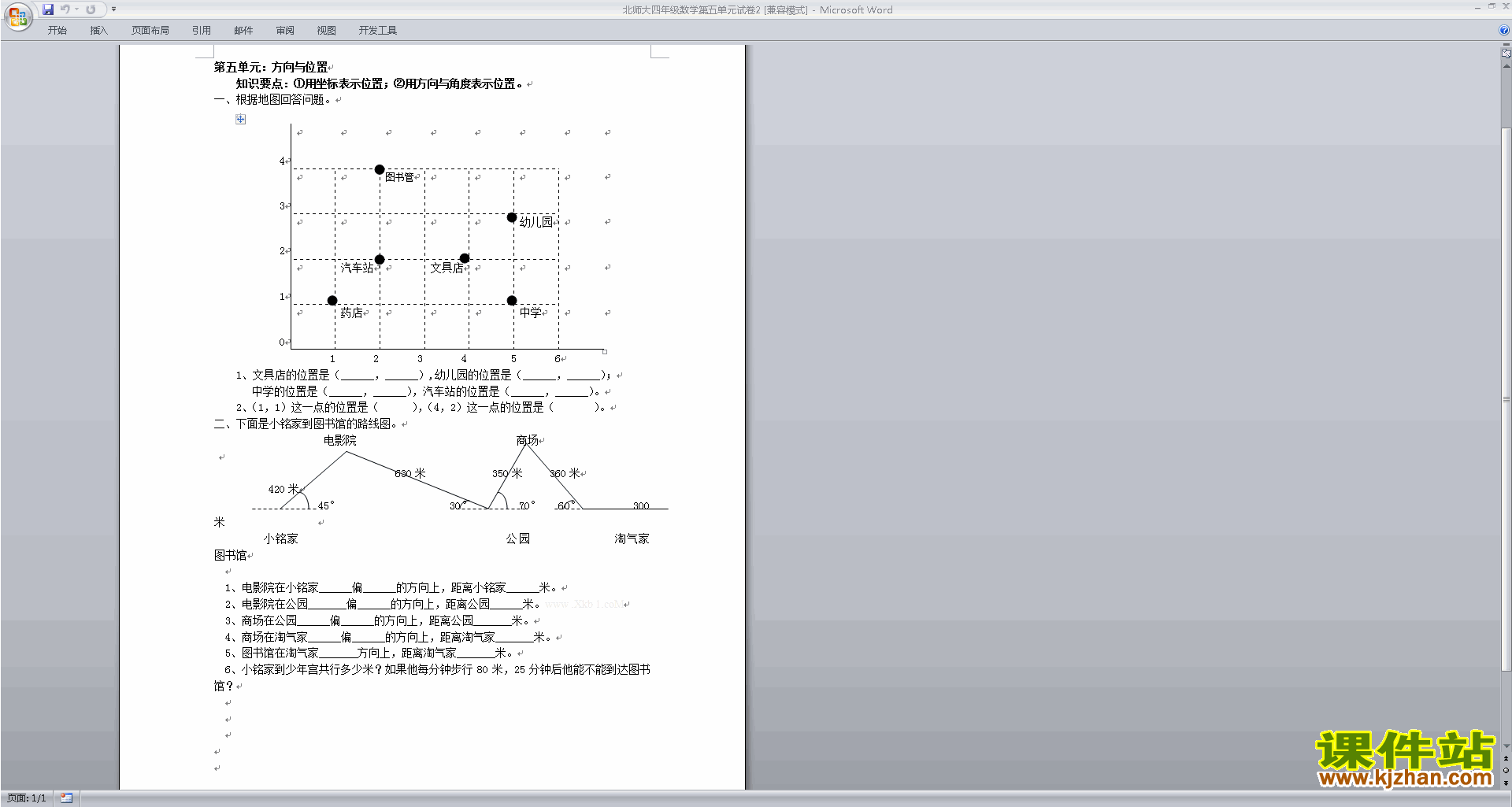1512x807 pixels.
Task: Click the document split bar handle
Action: point(1506,45)
